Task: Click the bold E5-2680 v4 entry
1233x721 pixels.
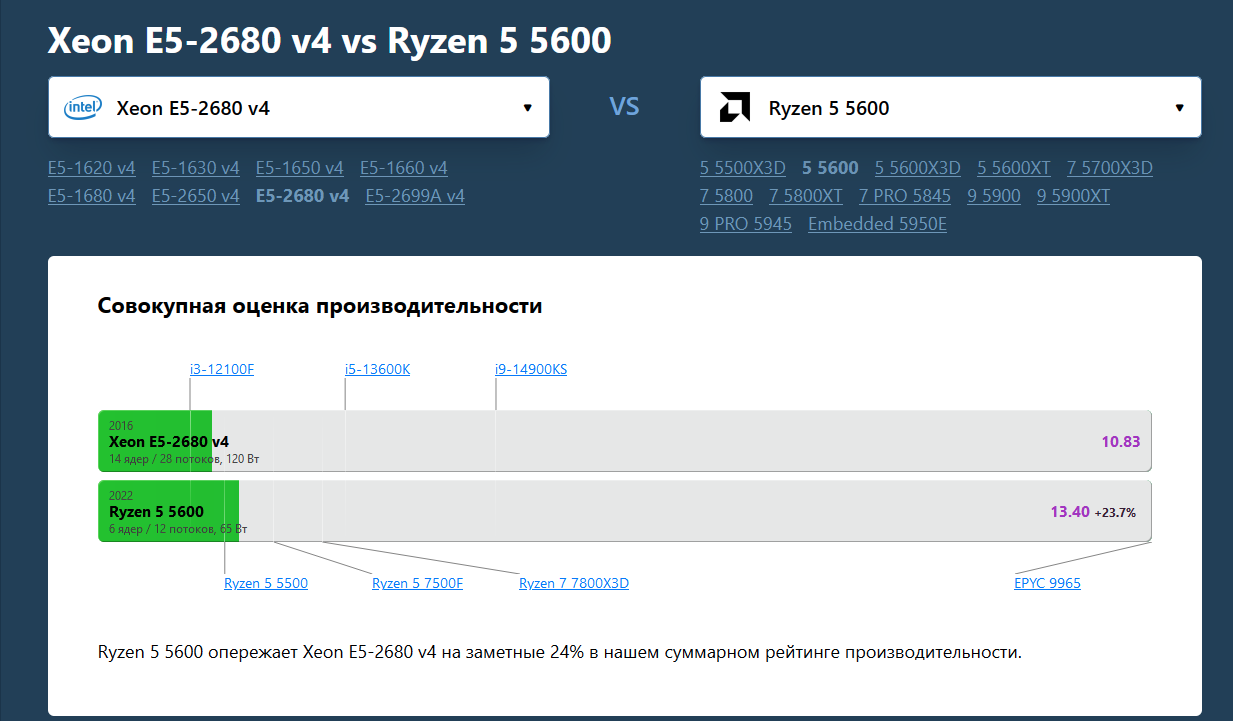Action: tap(303, 196)
